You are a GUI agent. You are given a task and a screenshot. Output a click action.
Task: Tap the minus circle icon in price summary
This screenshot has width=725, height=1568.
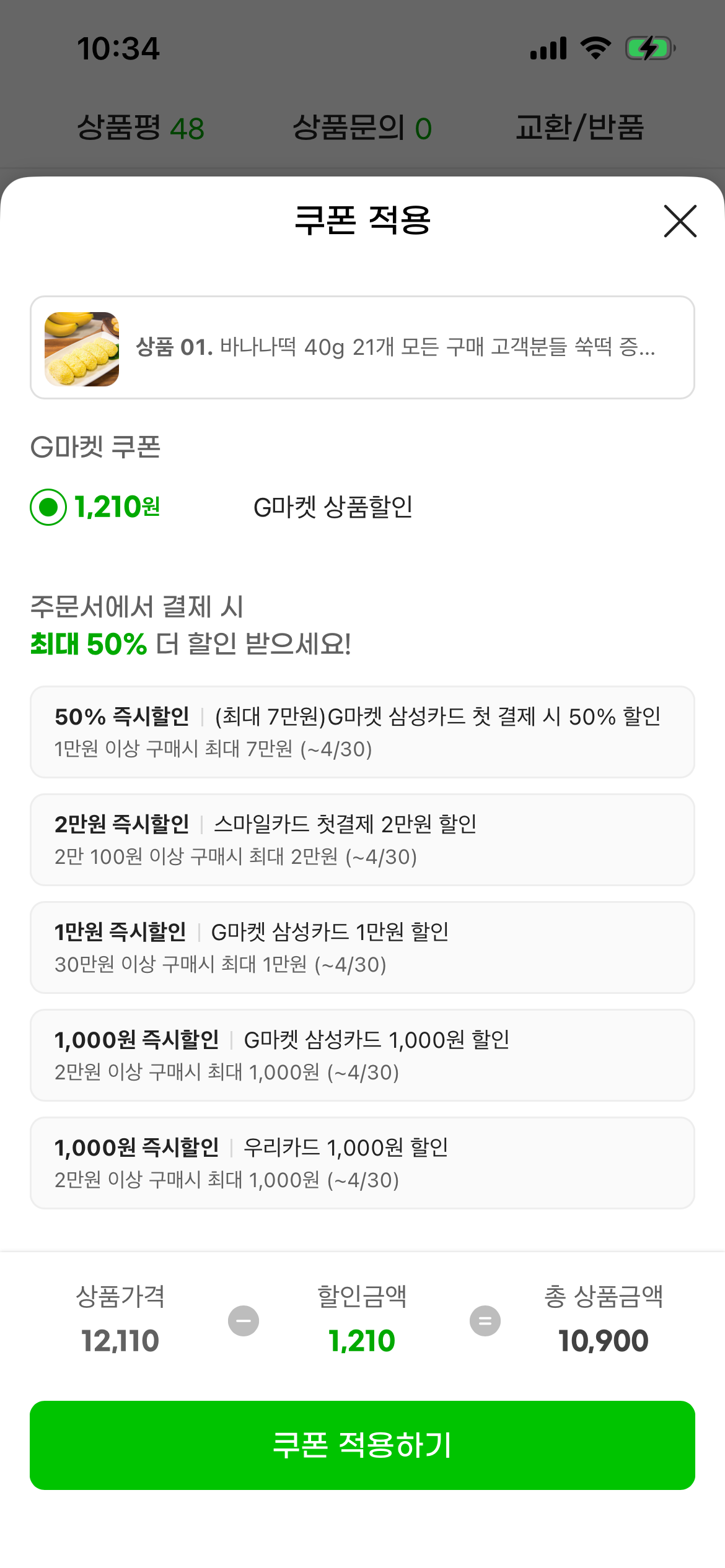click(x=244, y=1321)
